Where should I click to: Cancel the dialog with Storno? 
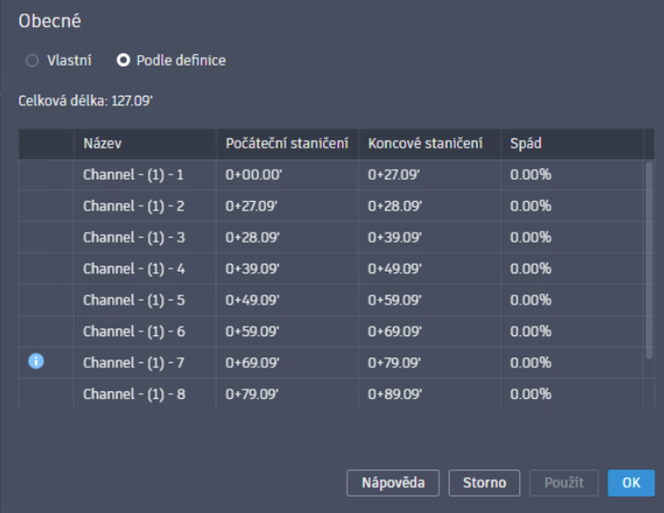point(484,483)
